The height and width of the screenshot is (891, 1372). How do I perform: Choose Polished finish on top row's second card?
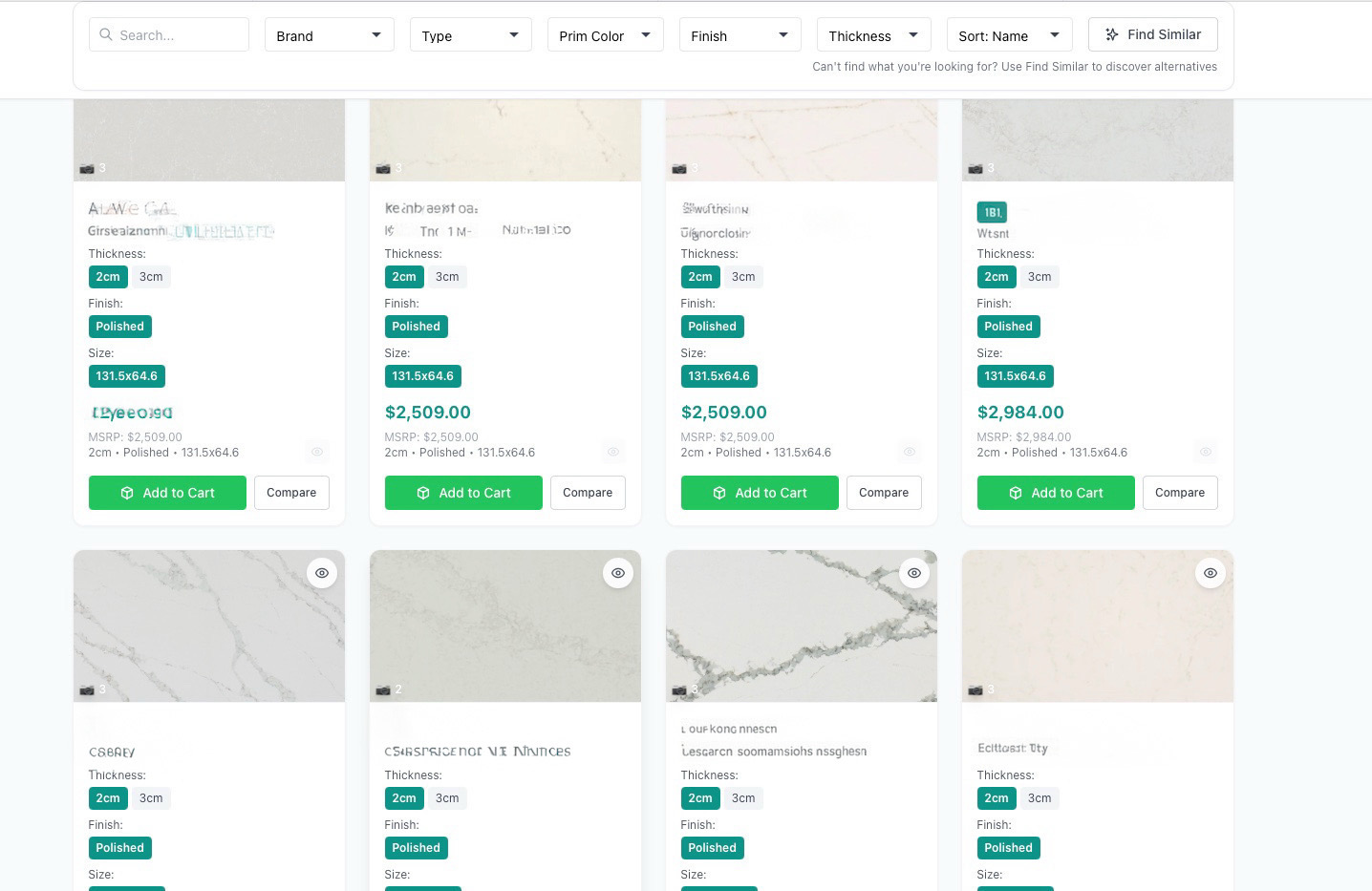pos(417,327)
